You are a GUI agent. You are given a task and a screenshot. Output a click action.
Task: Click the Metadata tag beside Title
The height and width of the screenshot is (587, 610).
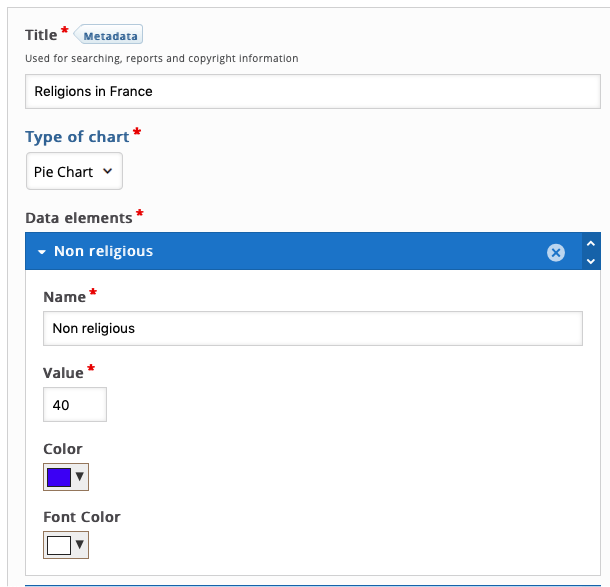point(109,35)
